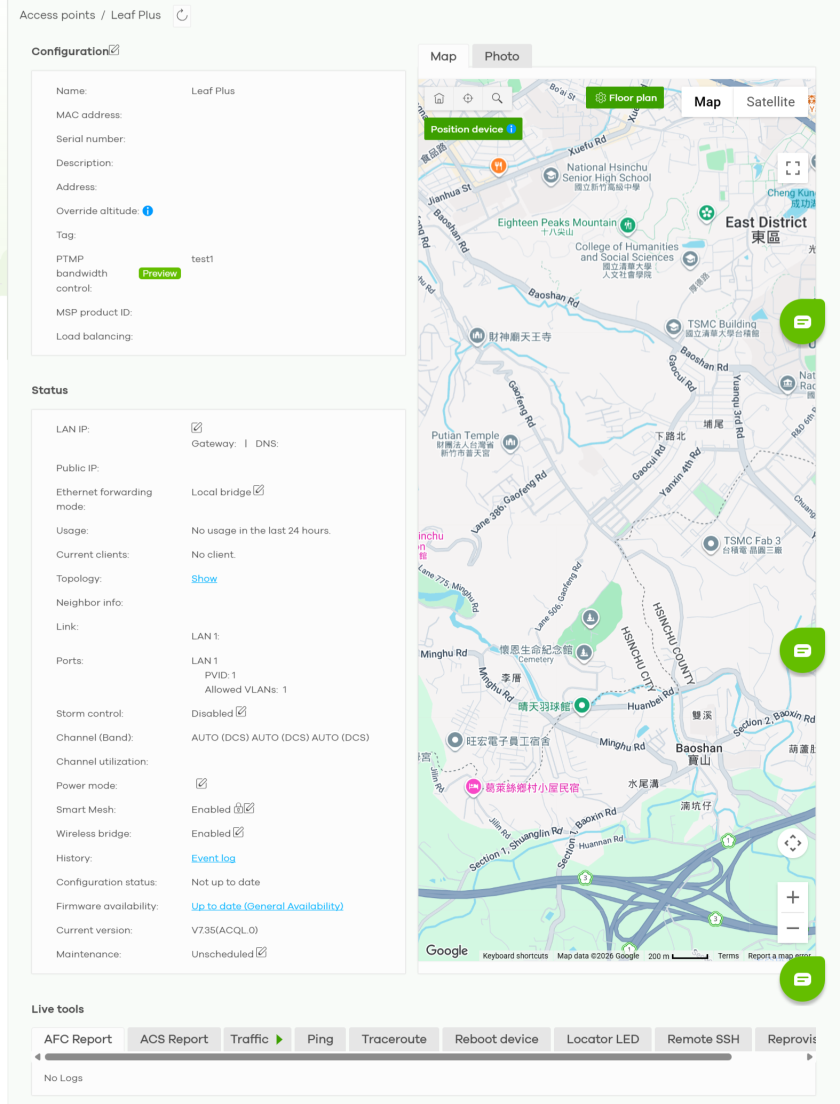Open the Reboot device tab

click(496, 1039)
